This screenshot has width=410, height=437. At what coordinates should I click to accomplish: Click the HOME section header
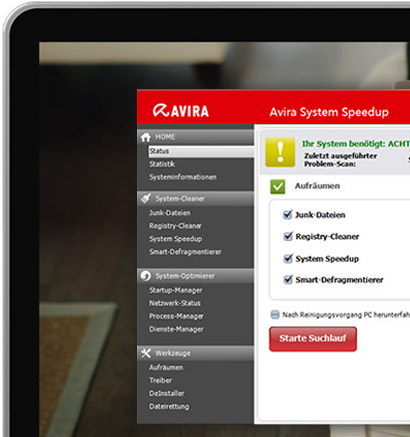pos(196,137)
